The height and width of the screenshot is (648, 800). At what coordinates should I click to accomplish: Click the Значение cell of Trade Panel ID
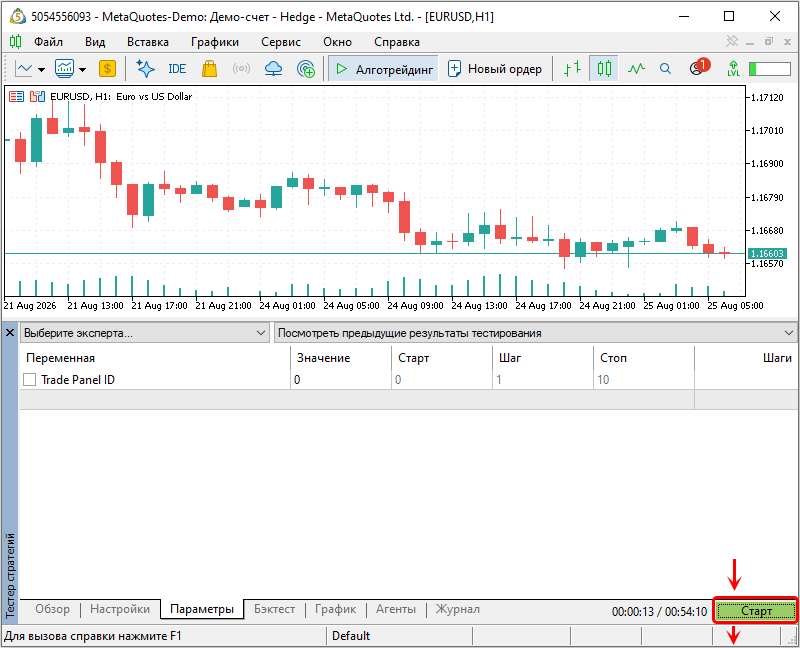(340, 380)
